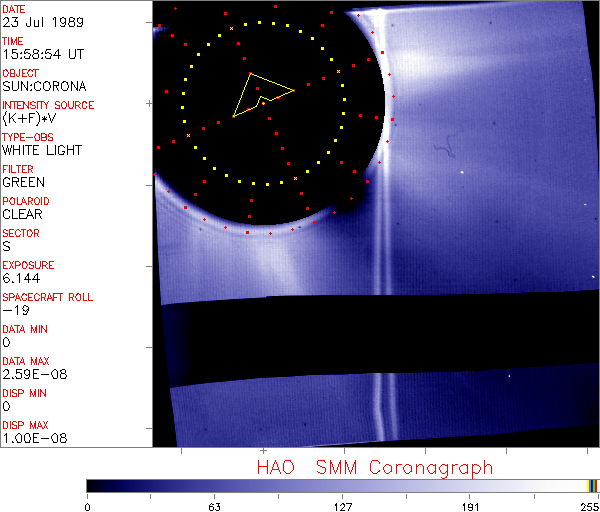Select the spacecraft roll value -19
This screenshot has width=600, height=512.
pos(14,310)
